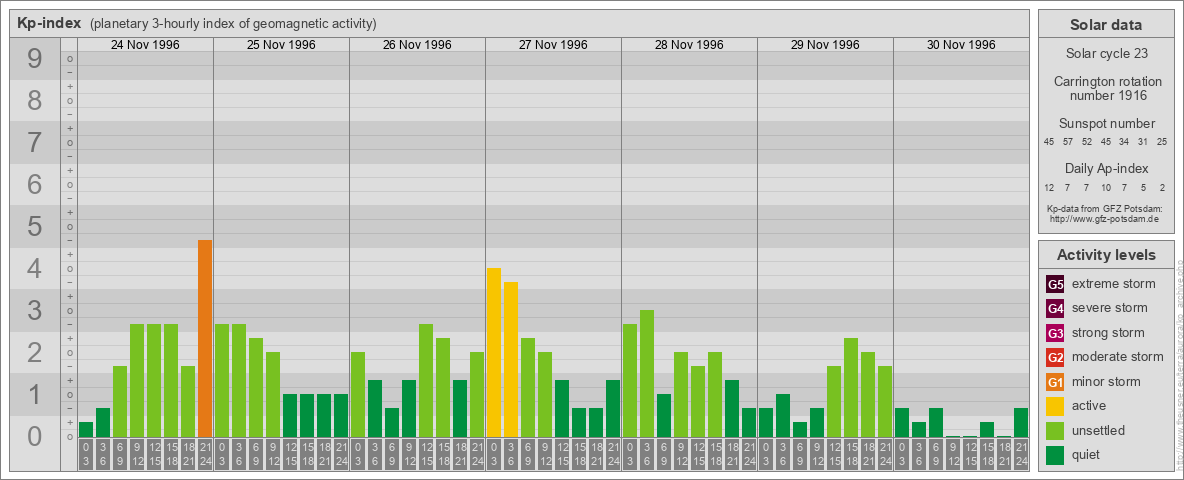Click the 'extreme storm' legend label
This screenshot has height=480, width=1184.
point(1114,284)
